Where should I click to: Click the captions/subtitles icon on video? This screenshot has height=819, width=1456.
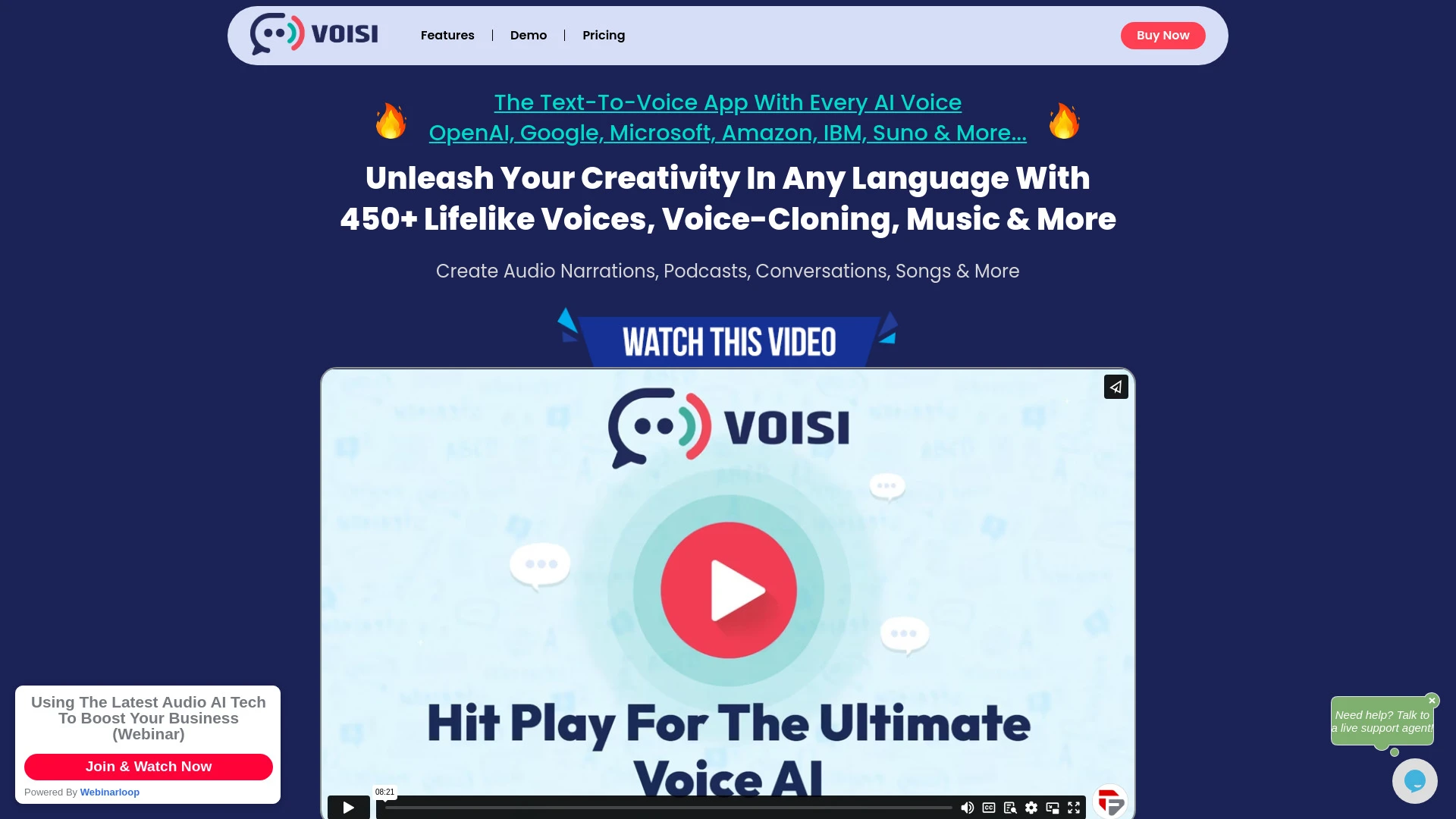coord(988,807)
